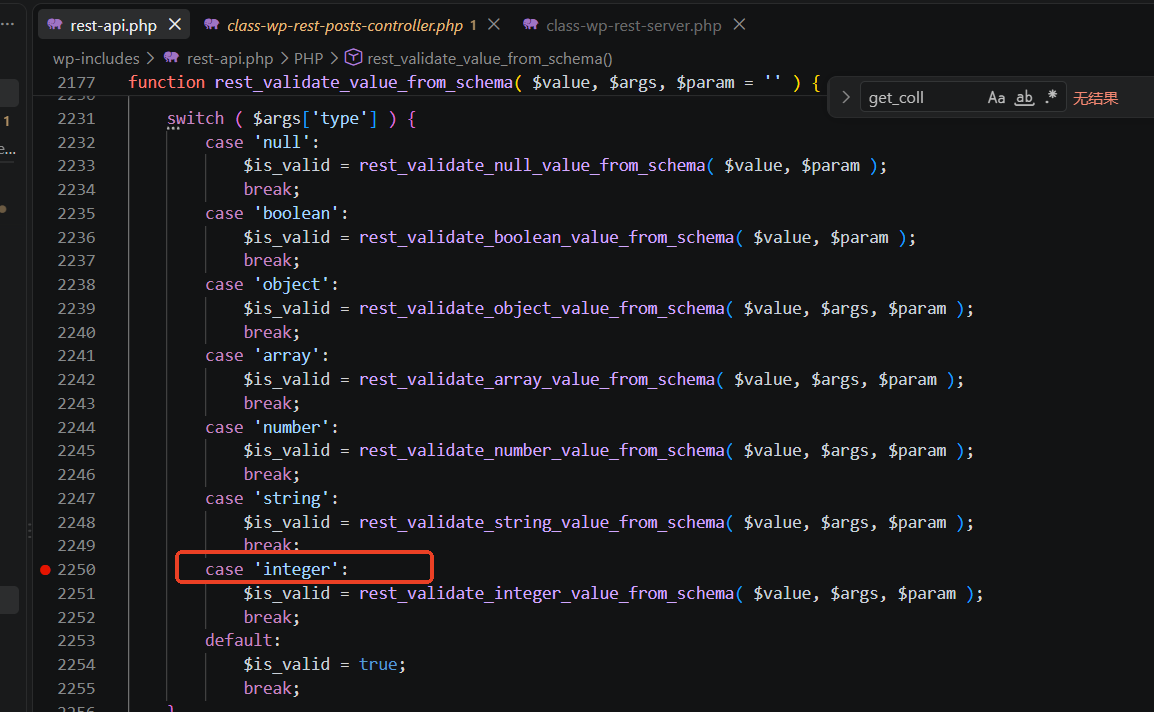
Task: Click rest_validate_array_value_from_schema call
Action: click(537, 380)
